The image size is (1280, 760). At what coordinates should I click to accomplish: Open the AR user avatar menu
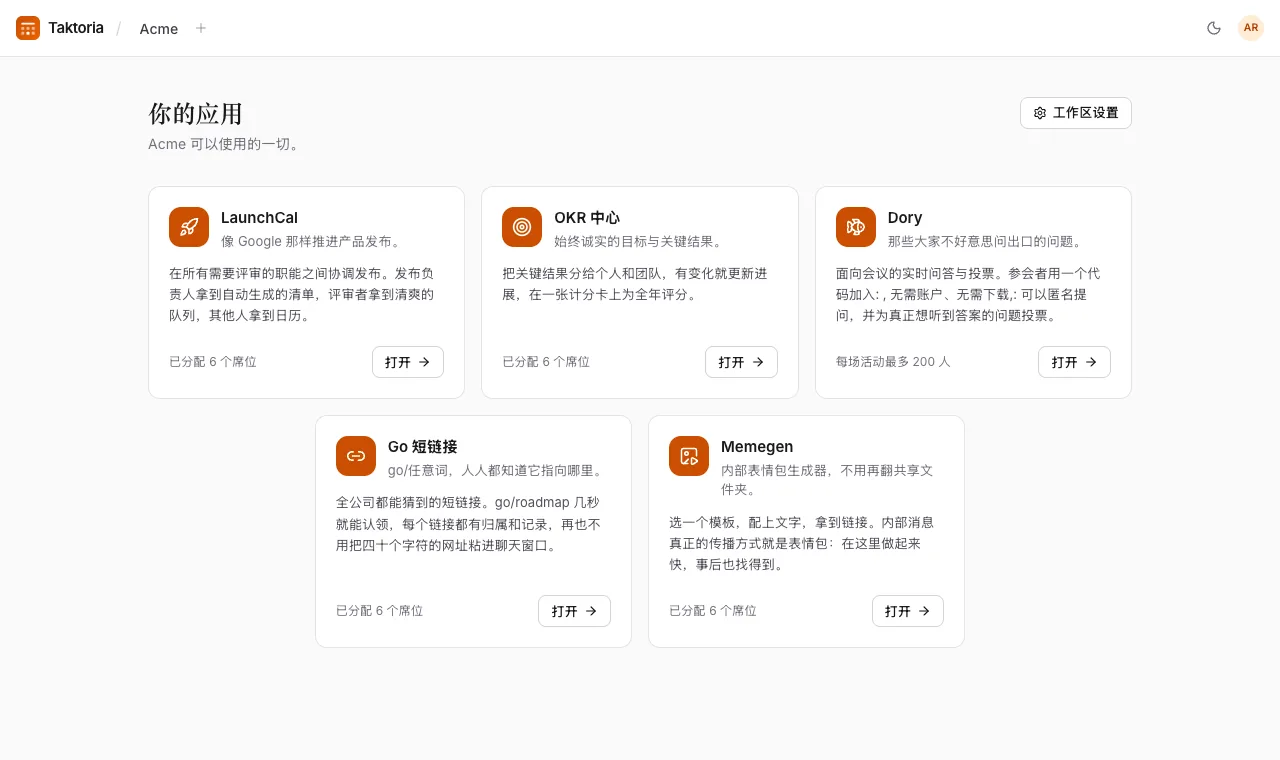1251,28
